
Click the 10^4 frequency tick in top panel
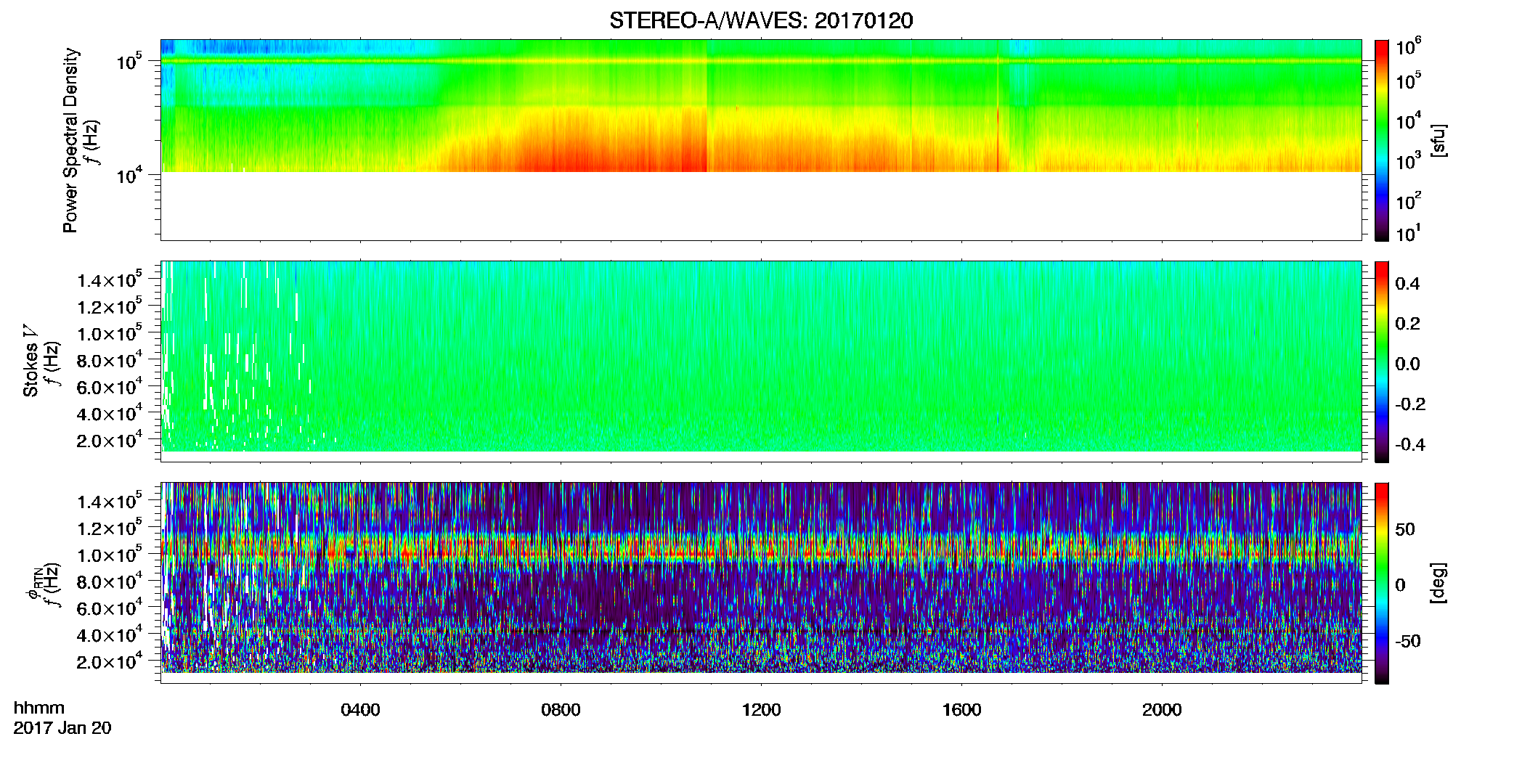129,175
